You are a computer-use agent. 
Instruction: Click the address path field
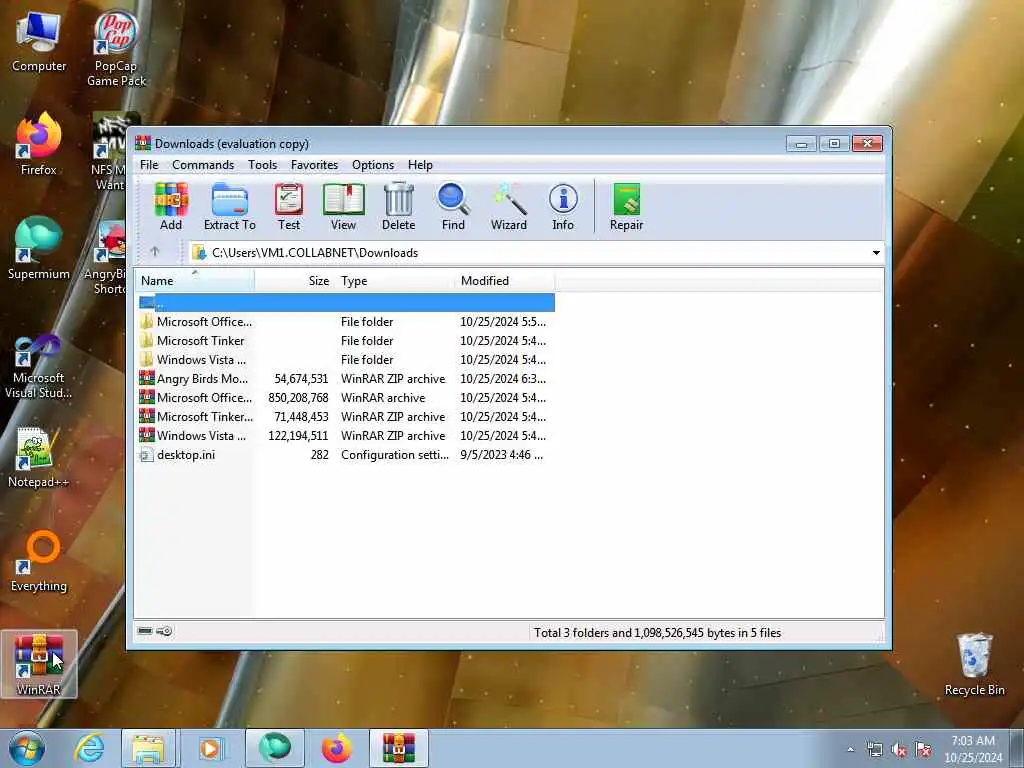[x=537, y=253]
